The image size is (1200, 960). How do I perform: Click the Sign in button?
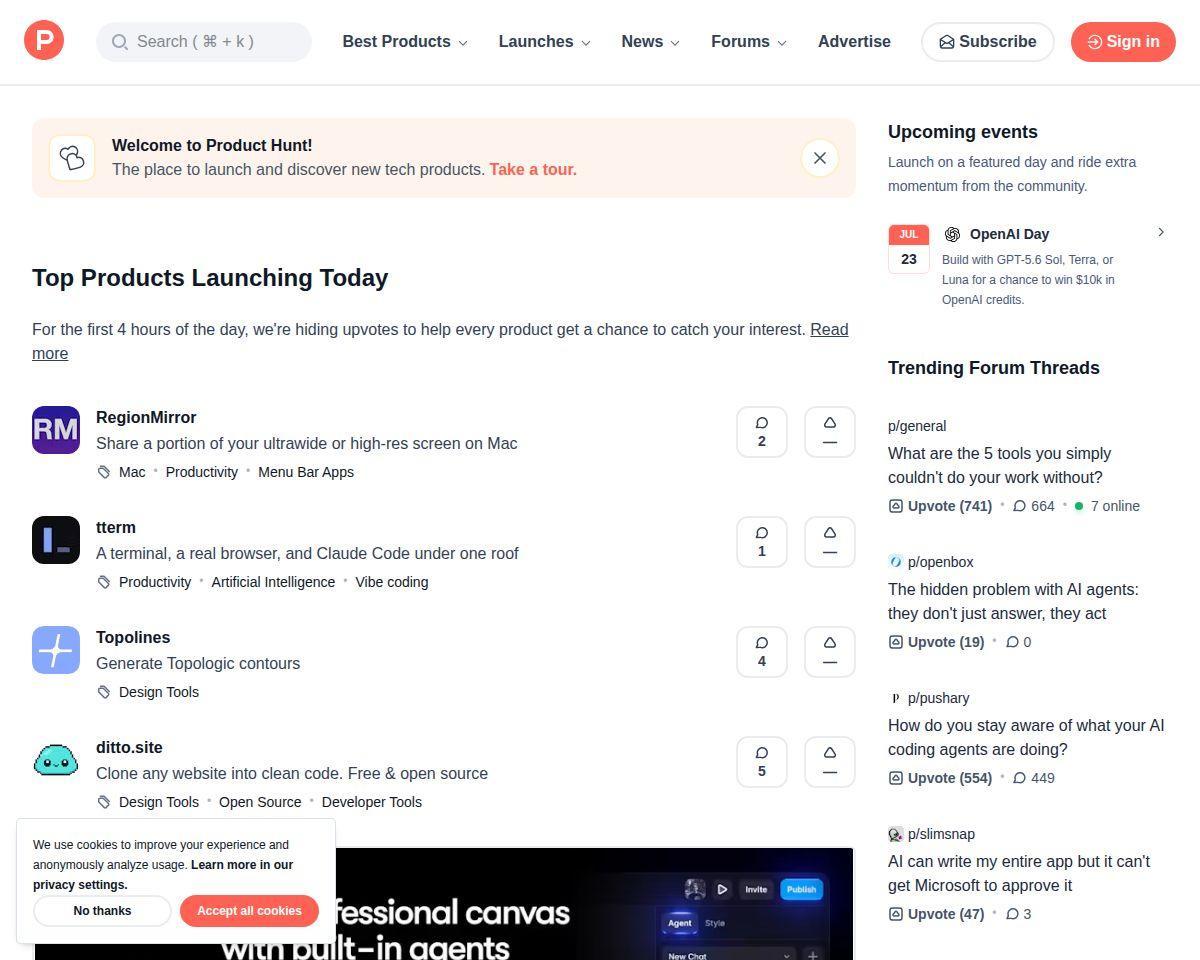pyautogui.click(x=1123, y=42)
